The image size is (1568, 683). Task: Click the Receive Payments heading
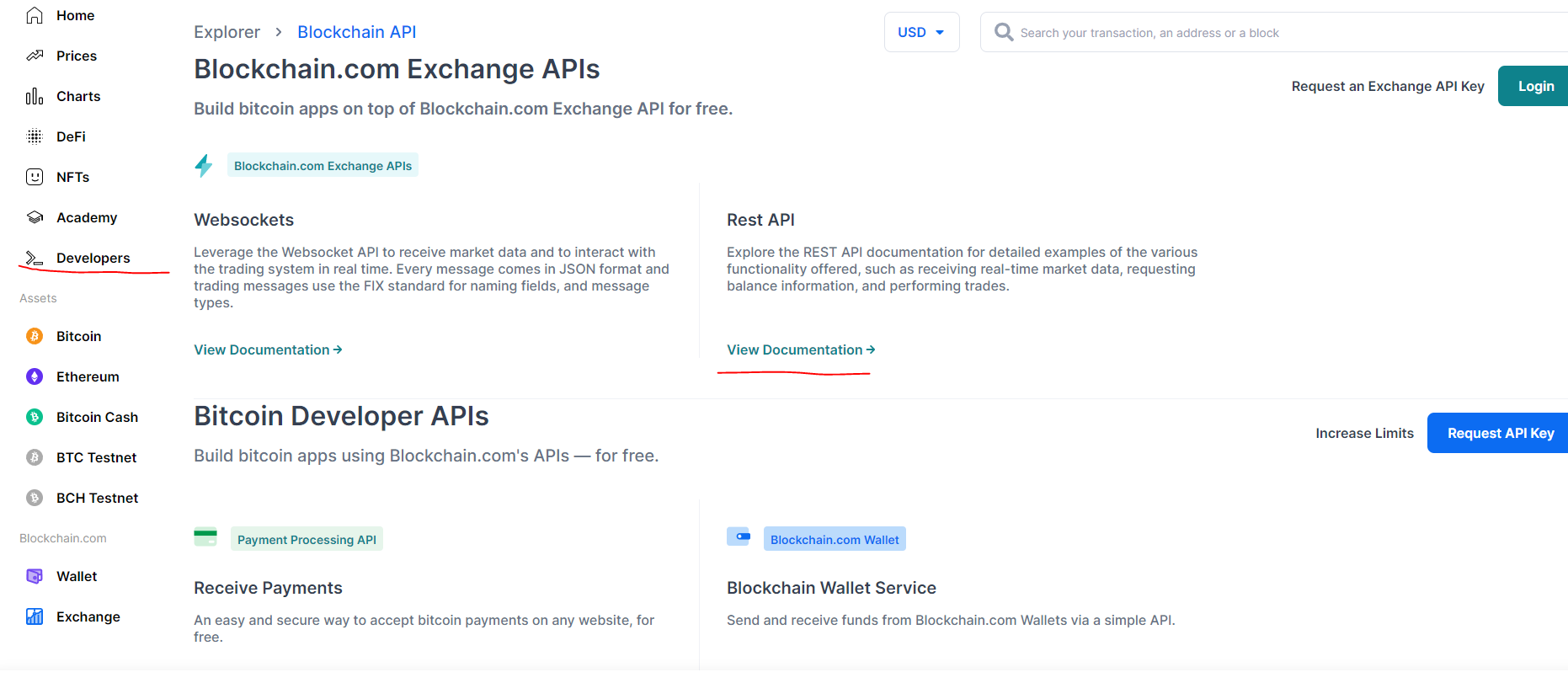(268, 588)
